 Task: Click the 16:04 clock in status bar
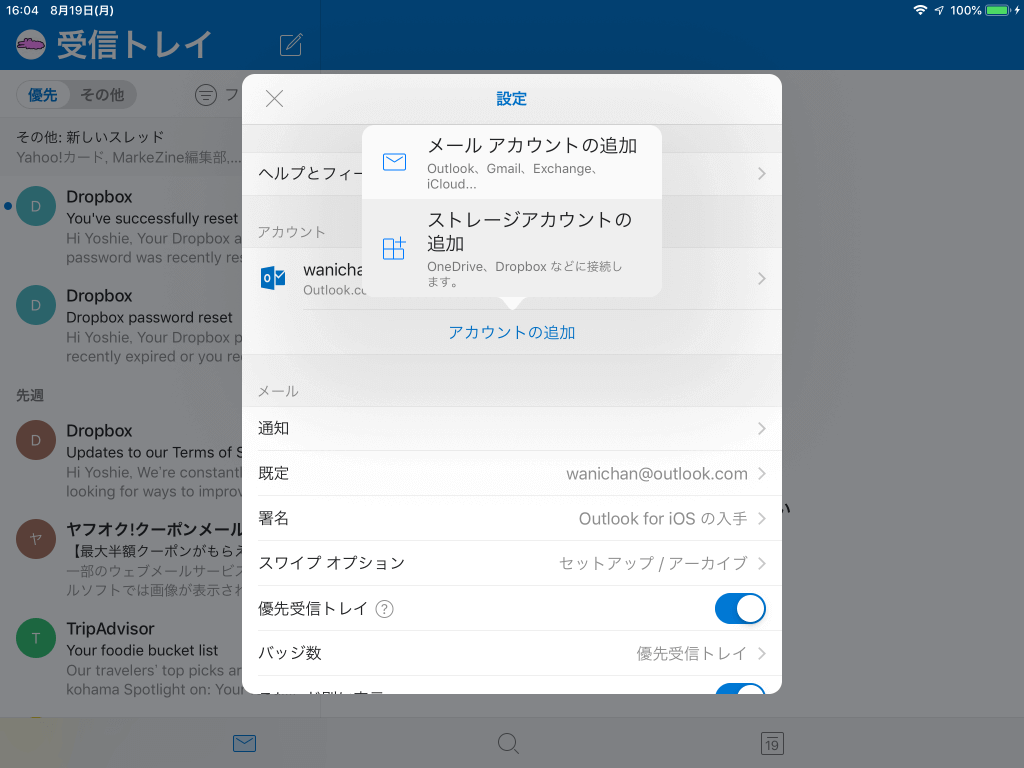tap(22, 10)
